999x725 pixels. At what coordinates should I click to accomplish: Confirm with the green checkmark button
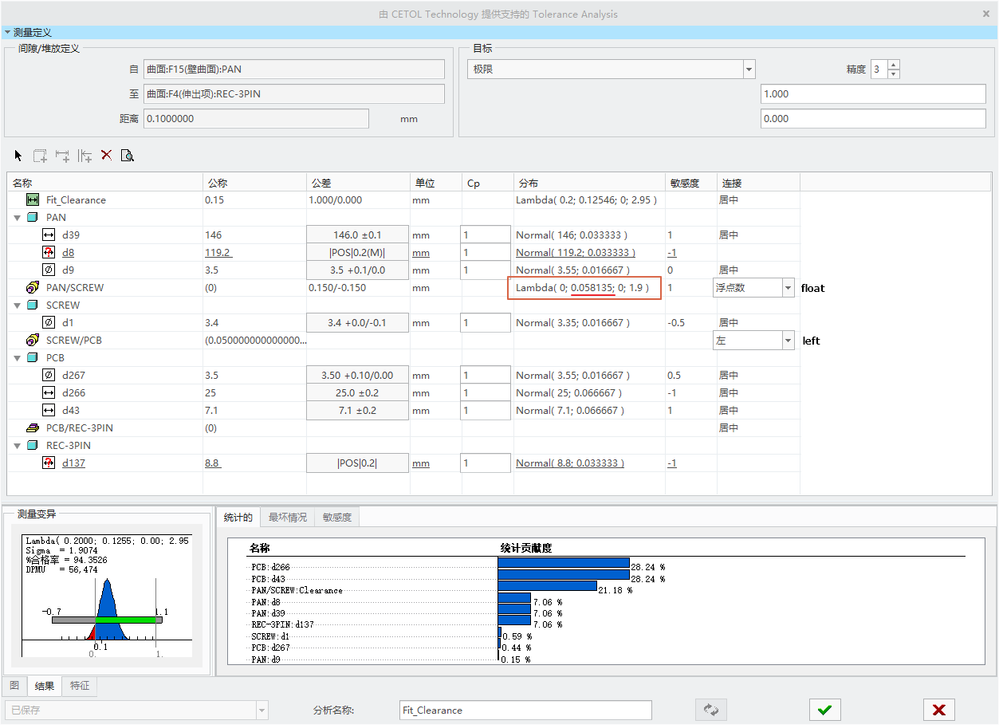tap(823, 710)
